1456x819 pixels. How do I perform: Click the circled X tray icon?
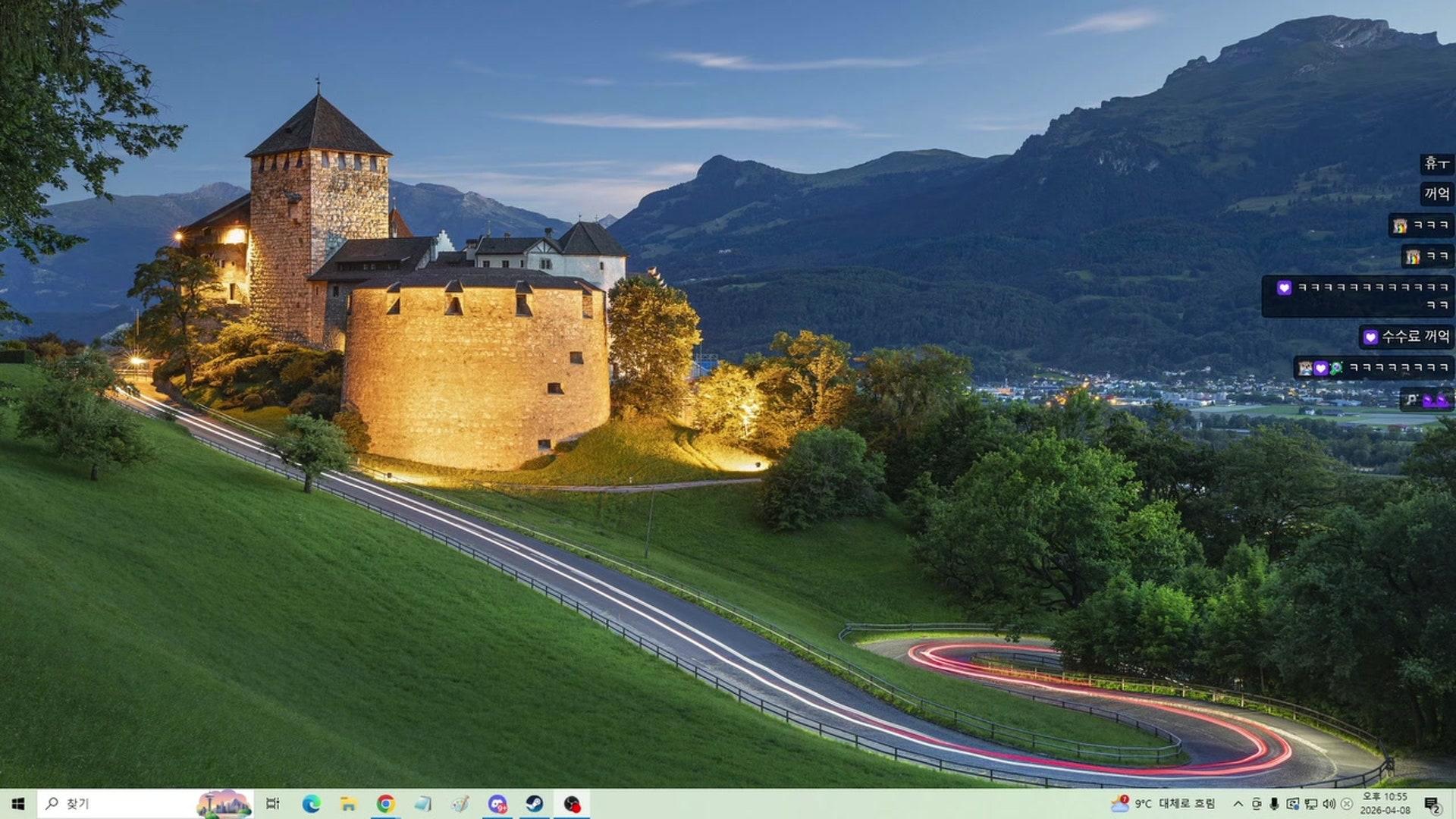[x=1347, y=804]
